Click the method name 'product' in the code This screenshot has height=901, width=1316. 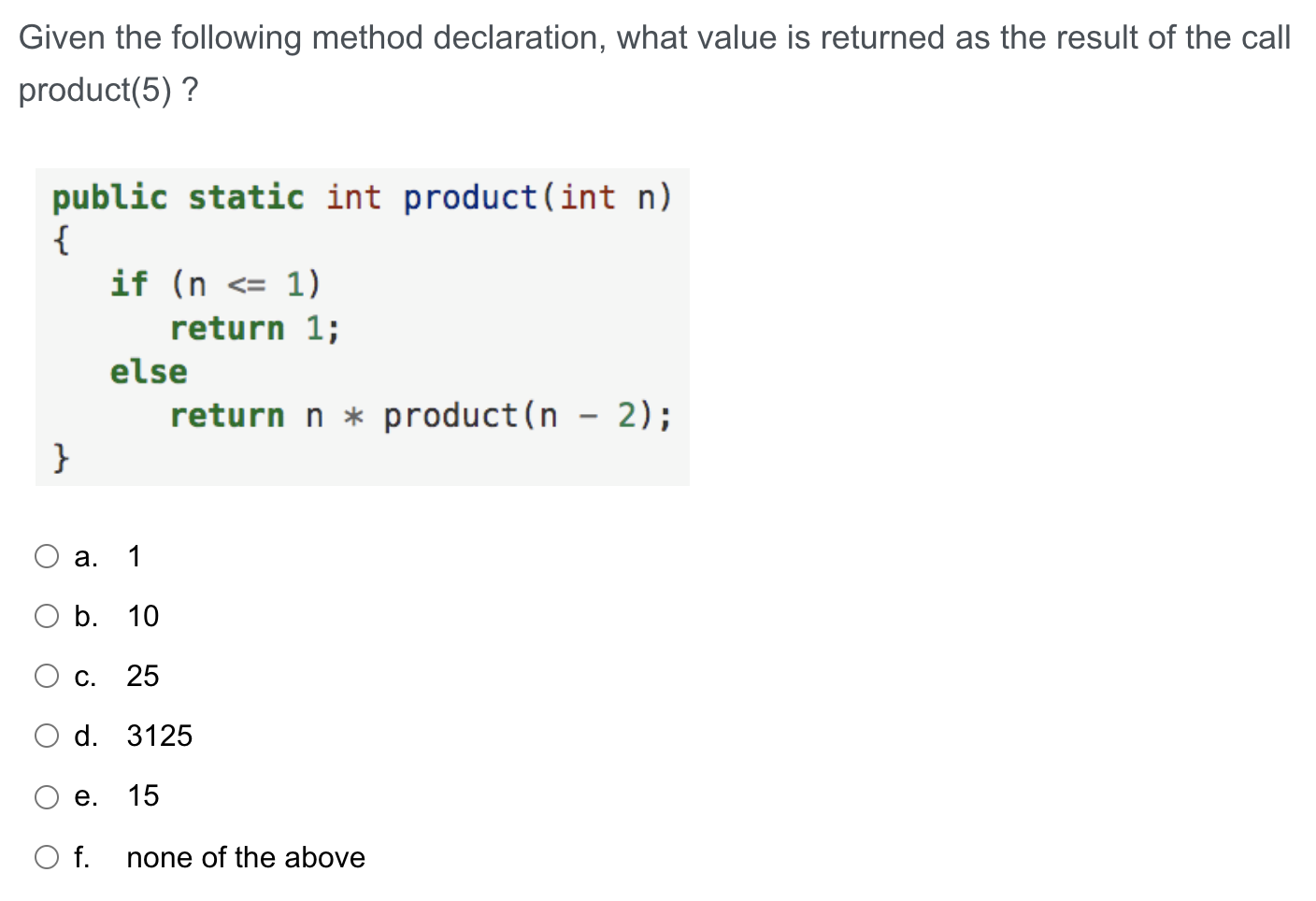coord(467,197)
